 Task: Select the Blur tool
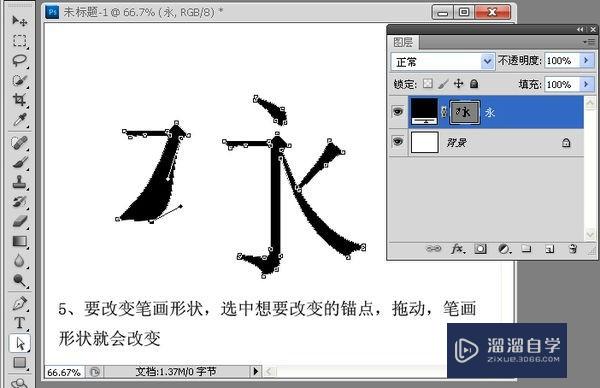click(x=20, y=261)
